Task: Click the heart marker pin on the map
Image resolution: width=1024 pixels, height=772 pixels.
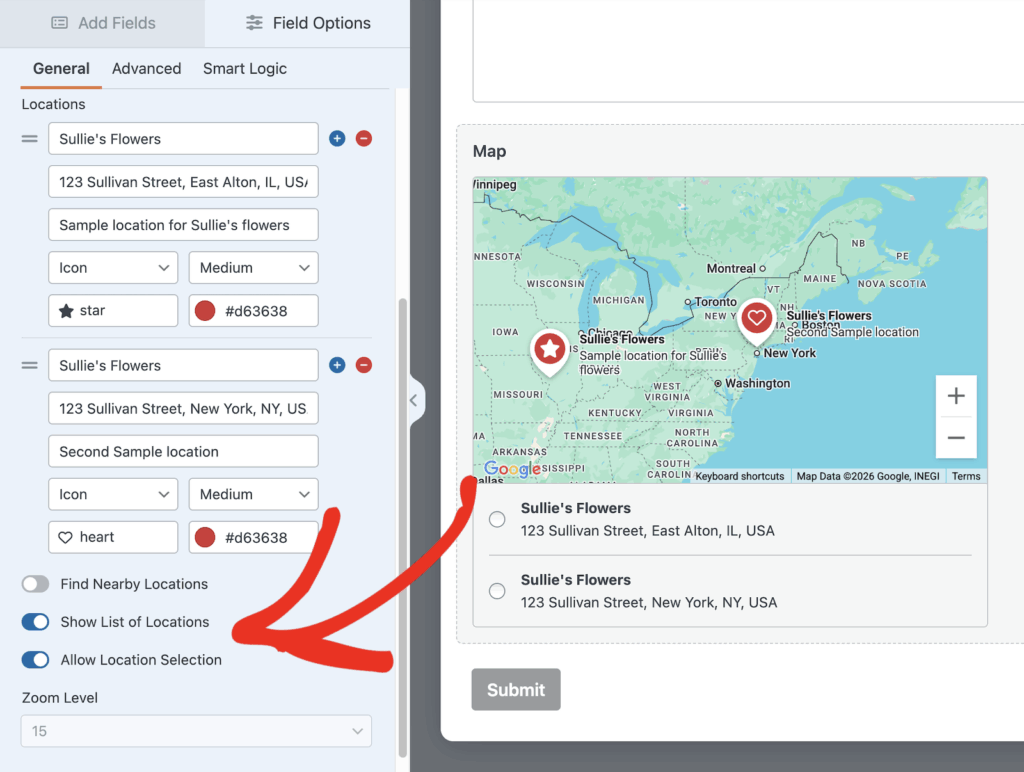Action: coord(757,320)
